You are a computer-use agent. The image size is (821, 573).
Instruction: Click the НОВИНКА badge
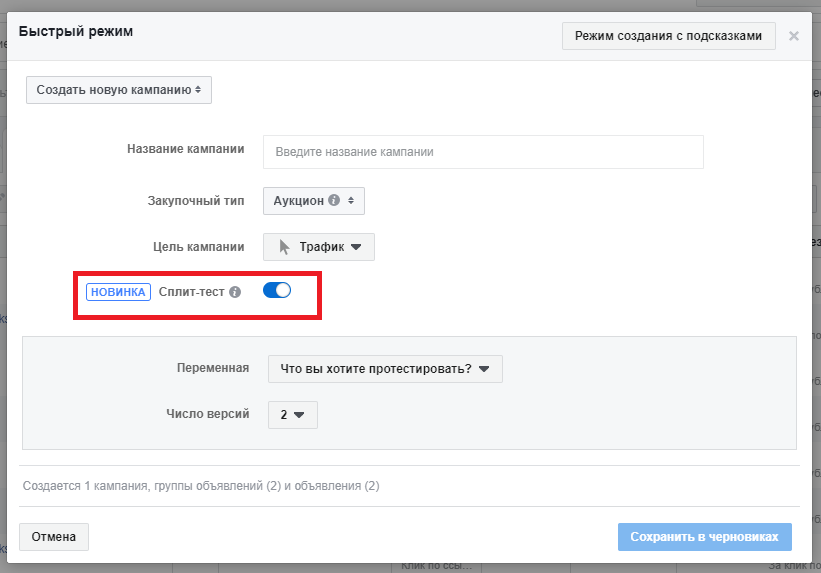tap(118, 292)
